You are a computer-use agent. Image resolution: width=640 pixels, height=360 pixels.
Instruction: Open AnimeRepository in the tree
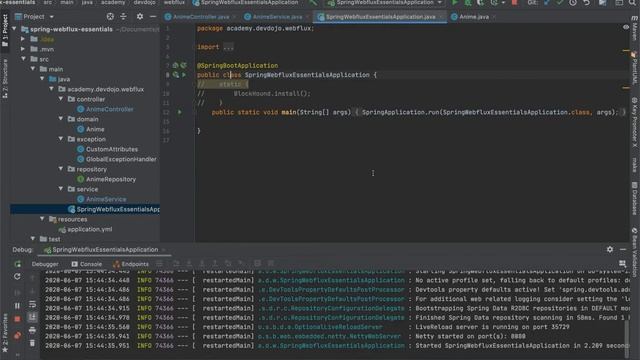tap(111, 179)
